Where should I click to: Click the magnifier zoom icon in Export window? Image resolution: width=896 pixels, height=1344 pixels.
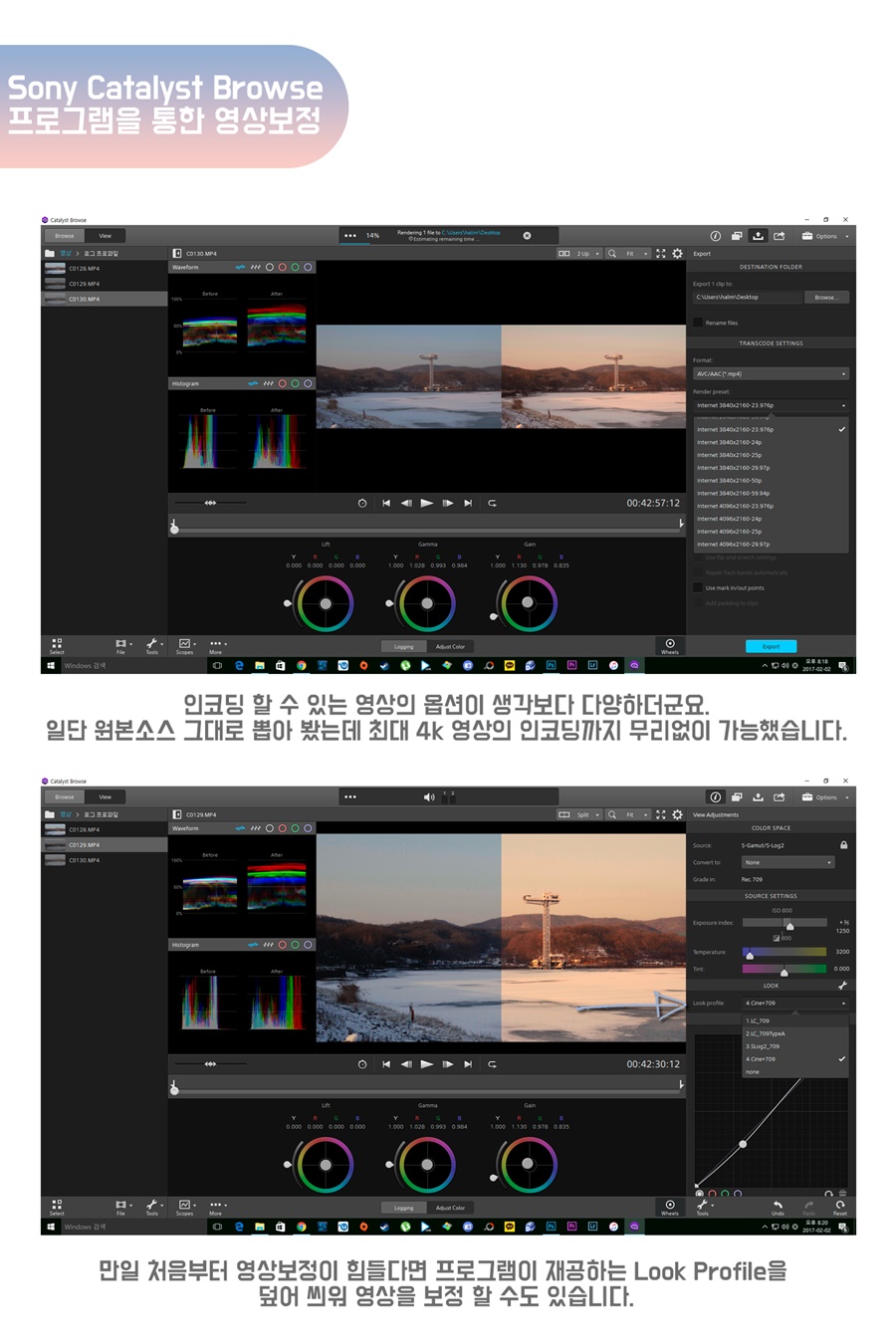(612, 254)
